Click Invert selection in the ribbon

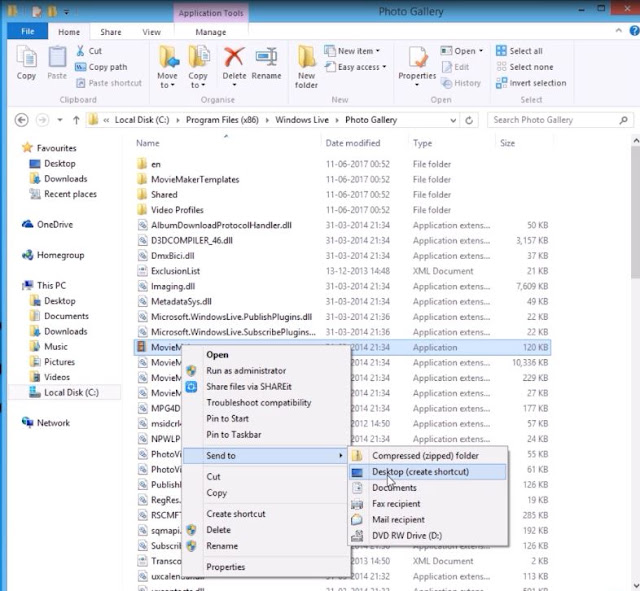click(x=531, y=83)
